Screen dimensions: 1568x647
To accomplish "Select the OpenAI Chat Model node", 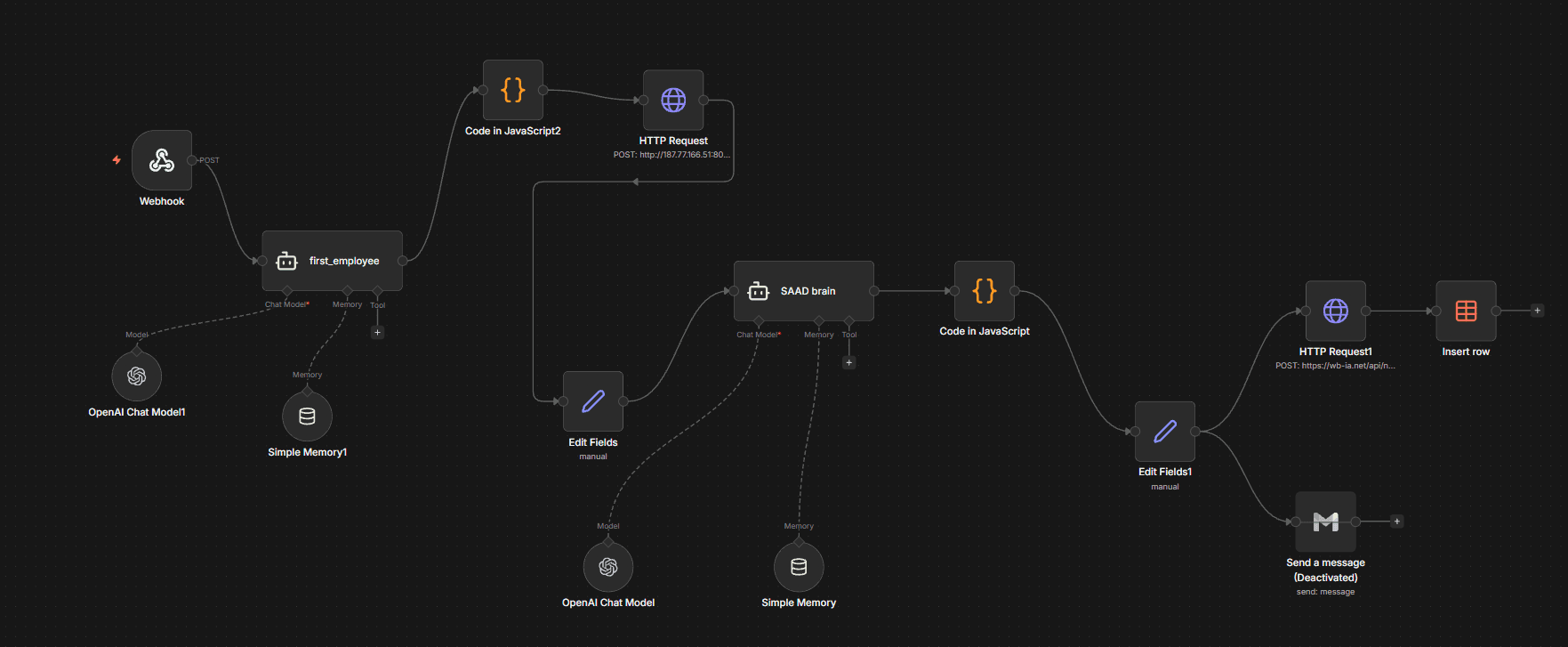I will 608,567.
